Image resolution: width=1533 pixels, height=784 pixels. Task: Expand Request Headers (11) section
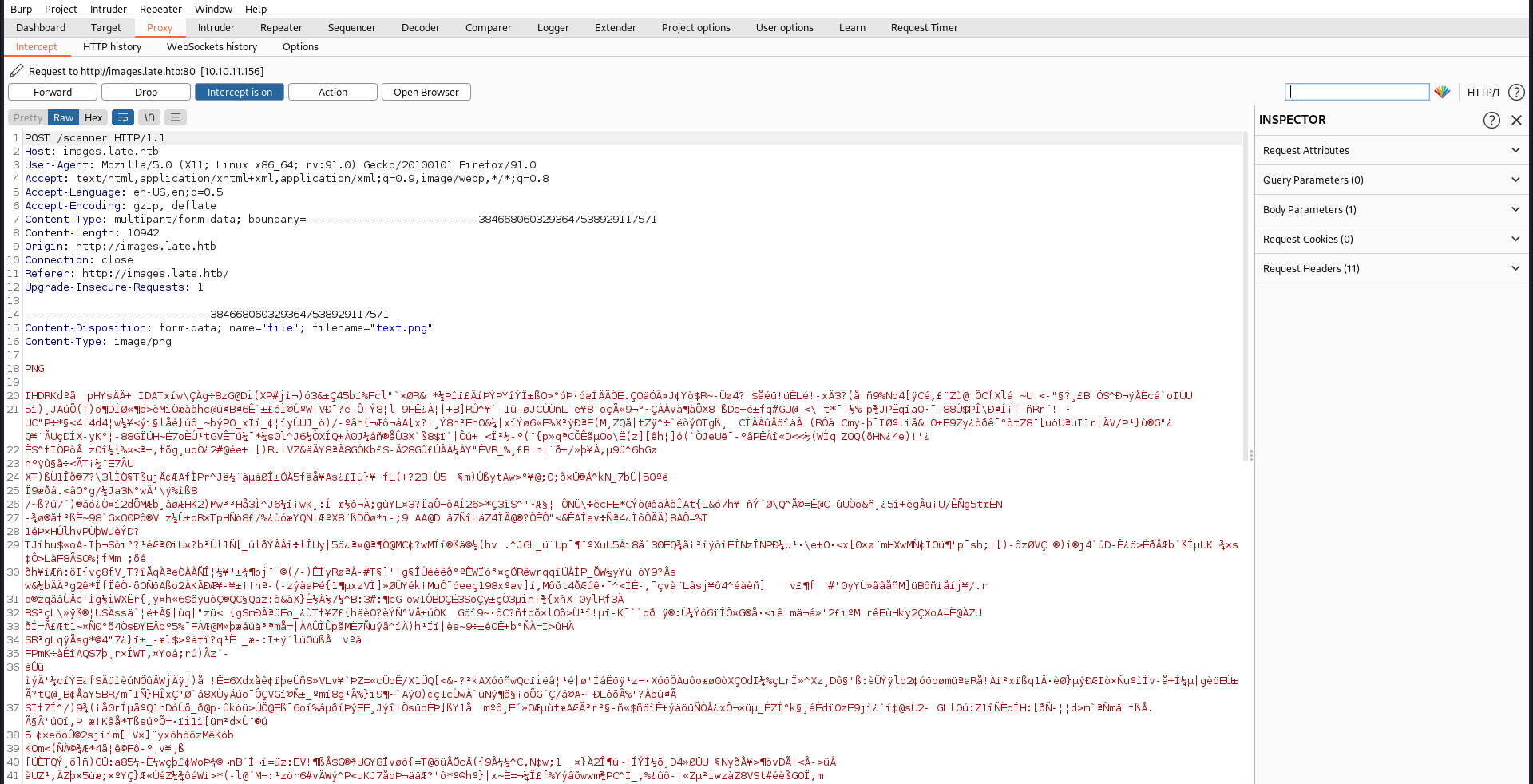coord(1391,268)
